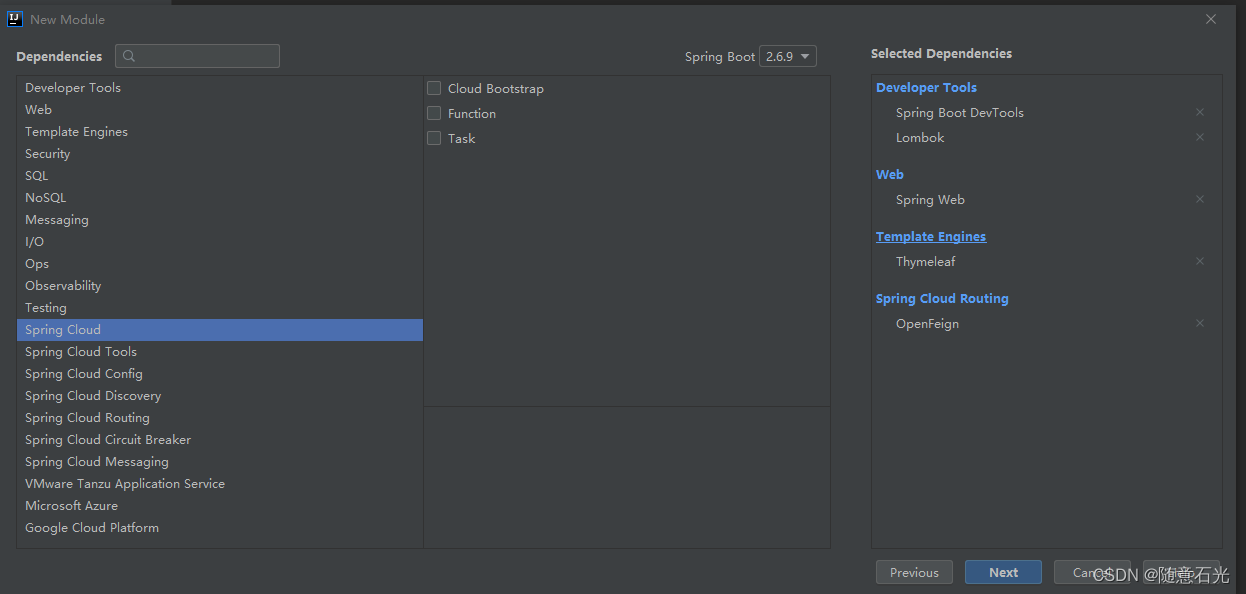This screenshot has width=1246, height=594.
Task: Select the I/O category
Action: click(220, 242)
